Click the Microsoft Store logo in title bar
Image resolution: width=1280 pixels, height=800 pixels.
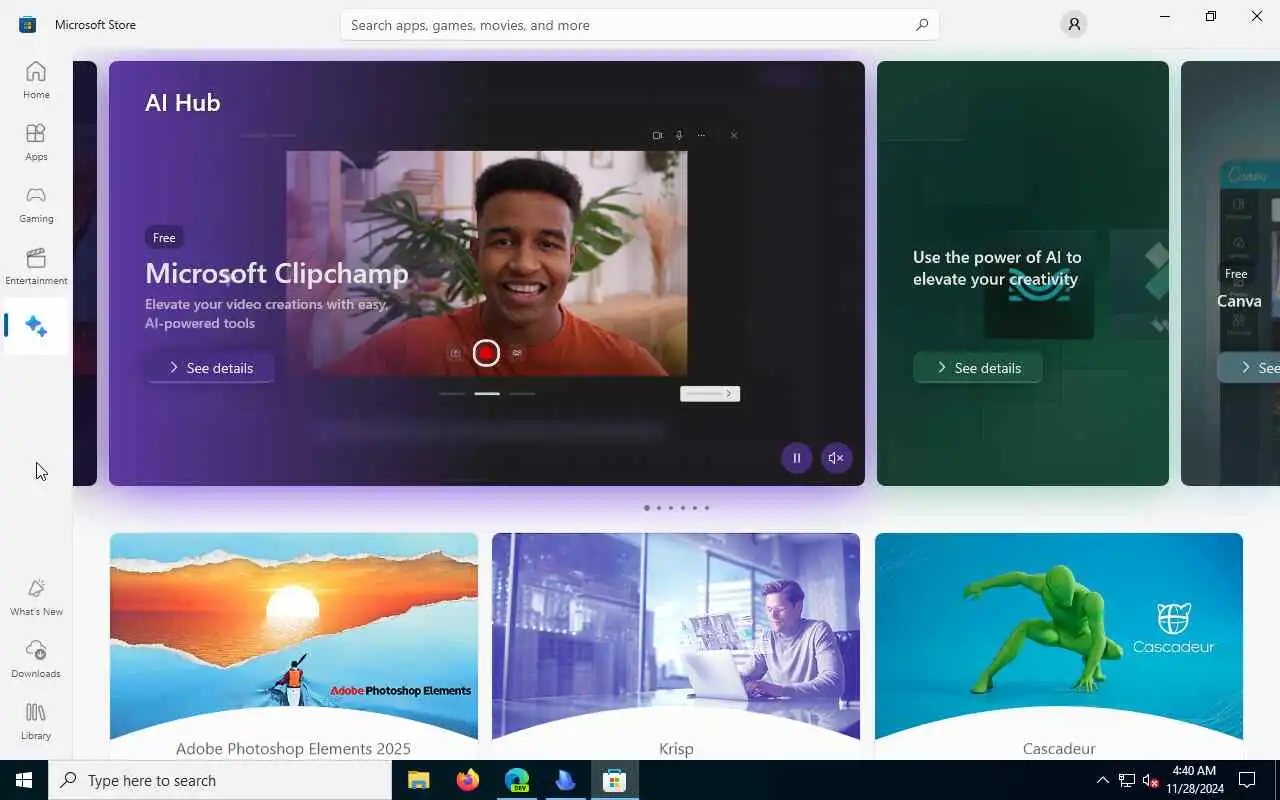click(x=28, y=25)
